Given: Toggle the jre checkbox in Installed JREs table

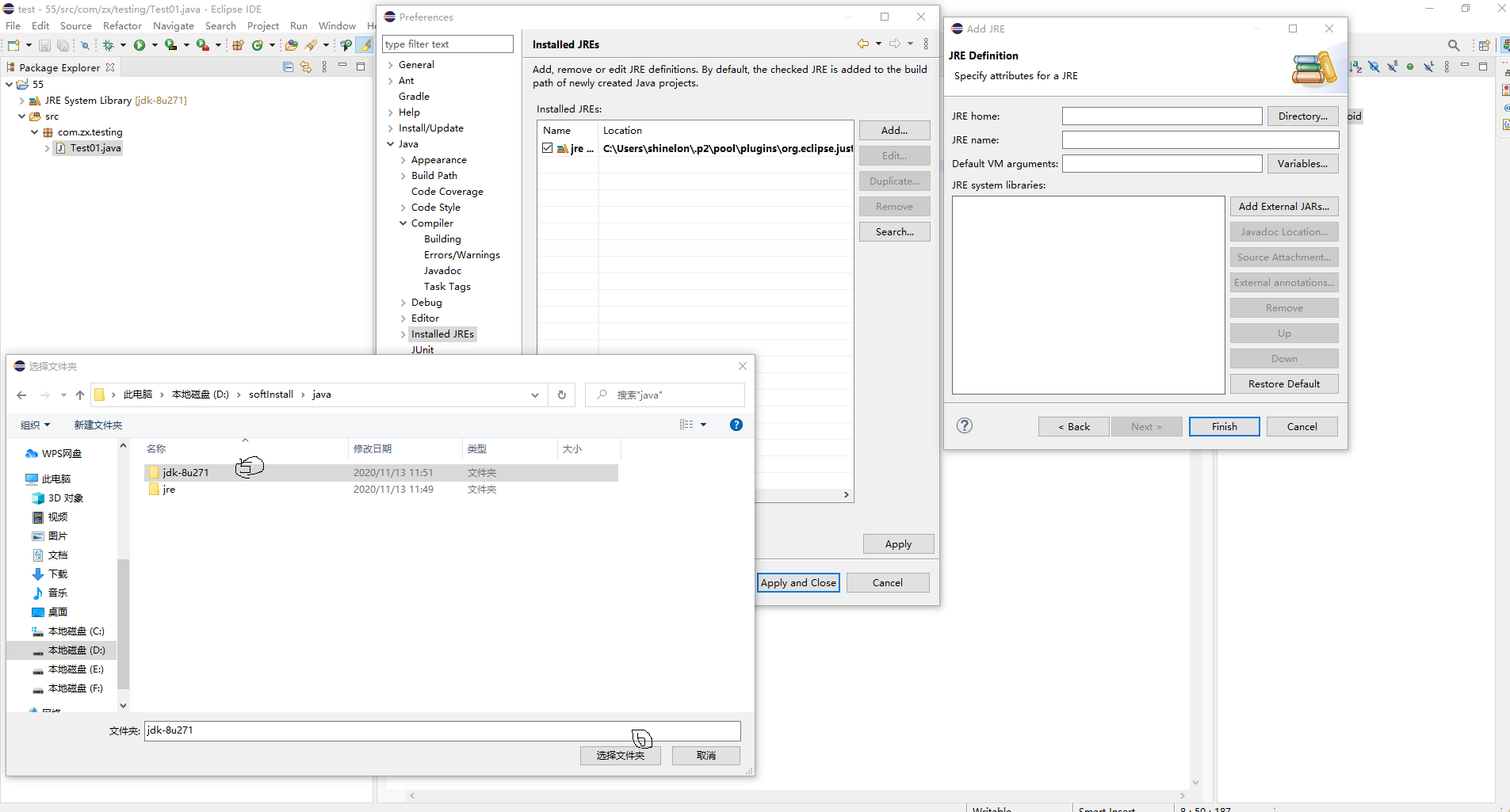Looking at the screenshot, I should point(548,148).
